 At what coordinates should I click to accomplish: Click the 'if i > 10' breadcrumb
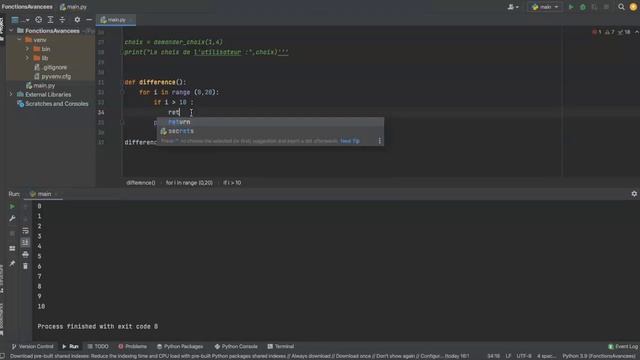click(232, 183)
